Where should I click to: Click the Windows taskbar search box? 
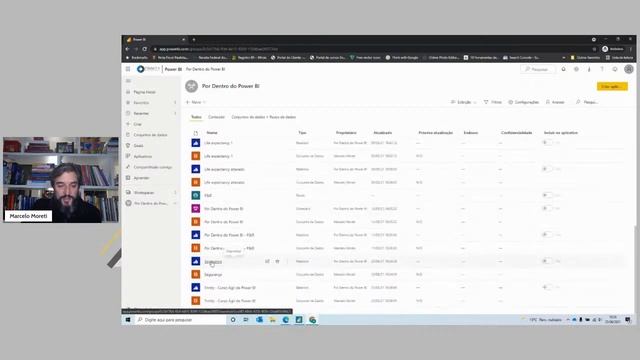pos(181,320)
